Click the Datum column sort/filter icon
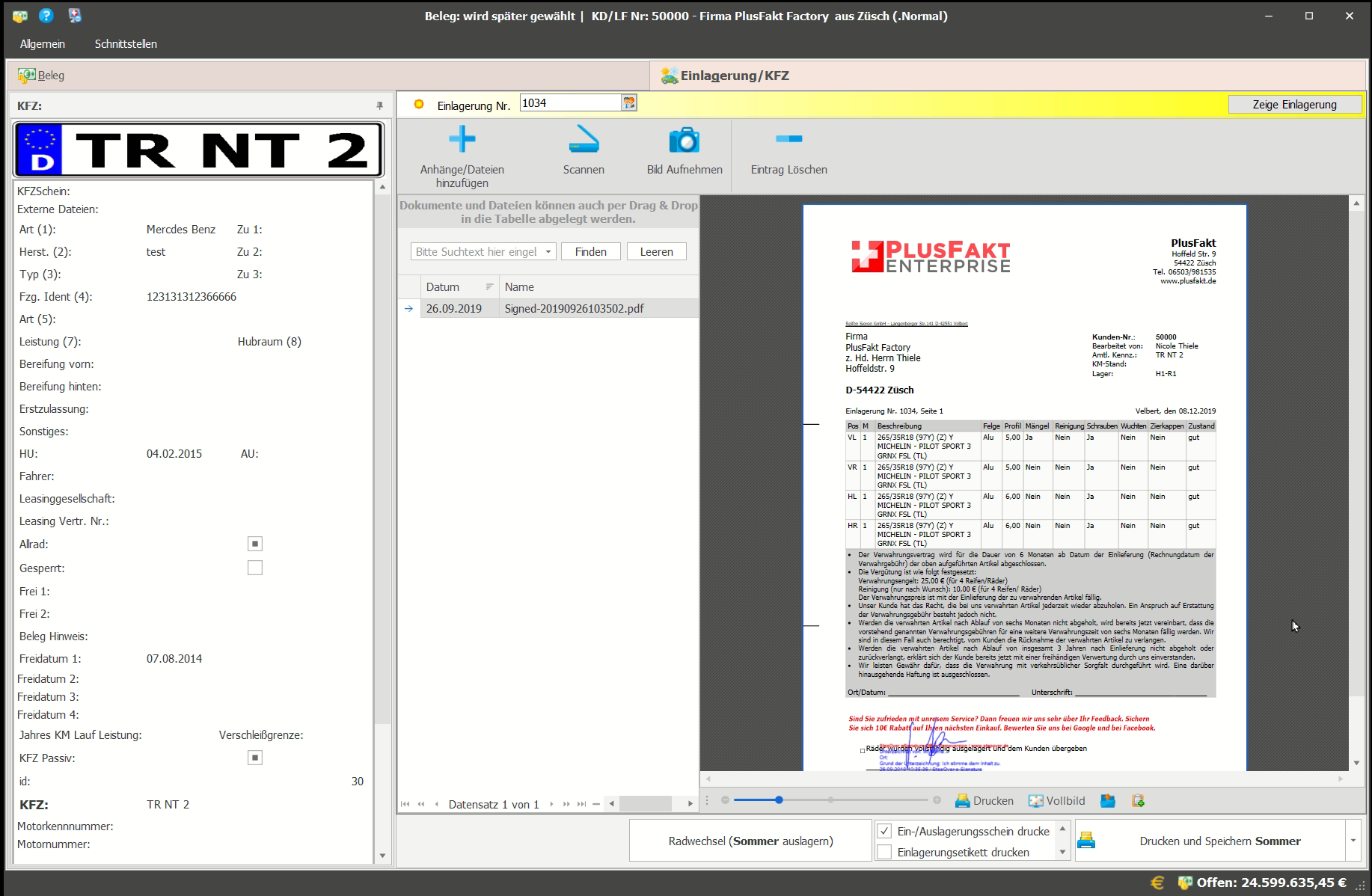The image size is (1372, 896). (x=489, y=286)
